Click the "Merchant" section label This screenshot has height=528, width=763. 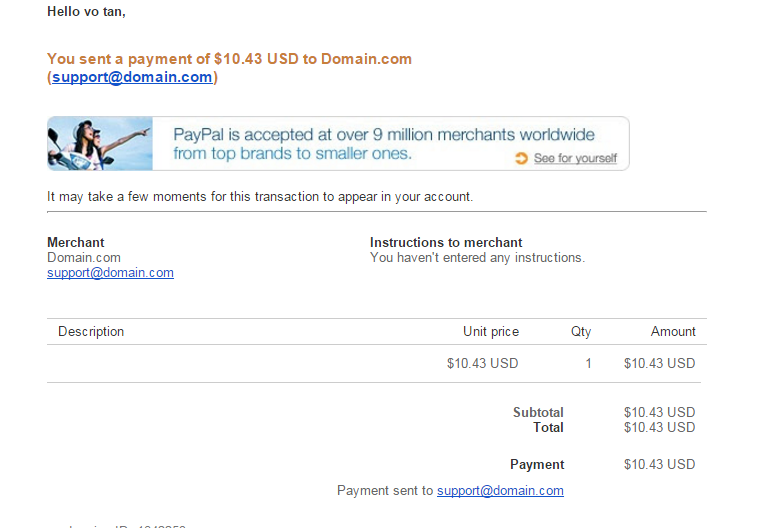click(76, 242)
